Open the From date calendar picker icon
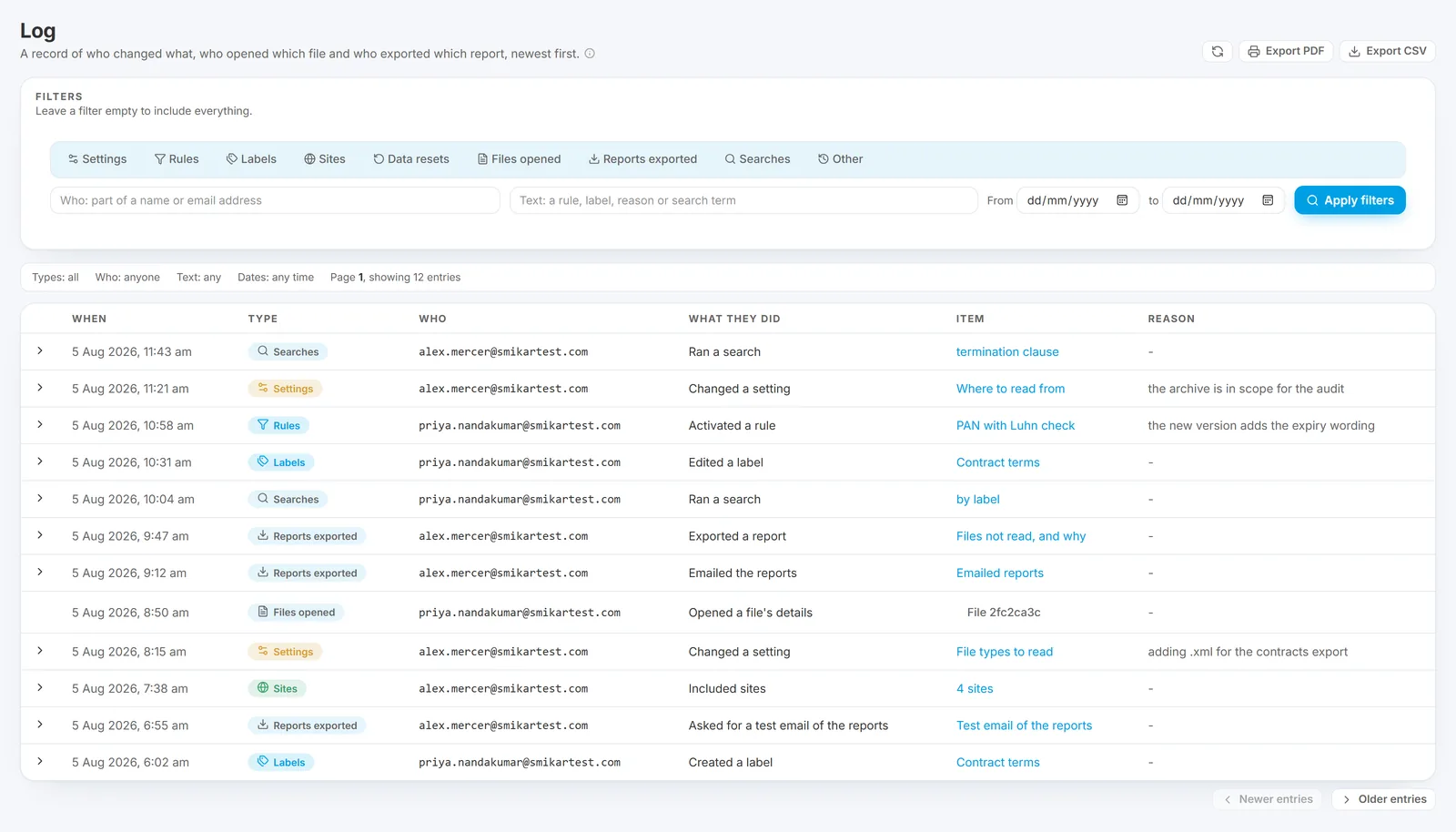The image size is (1456, 832). pos(1122,200)
